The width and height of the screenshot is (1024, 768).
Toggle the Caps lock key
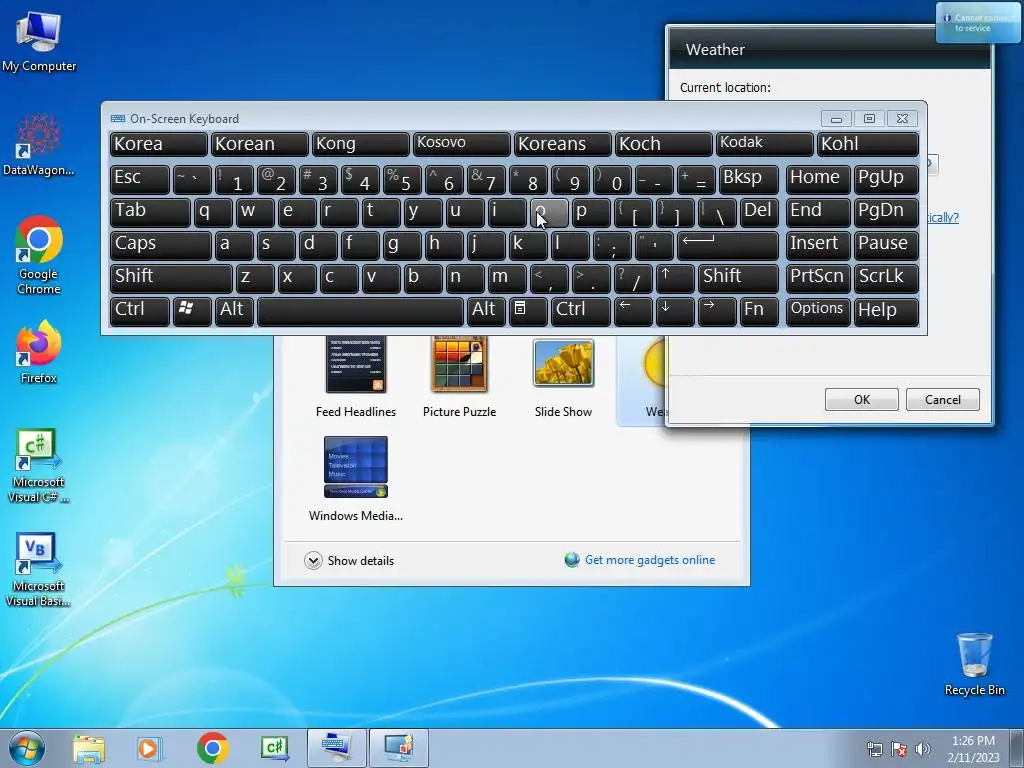[160, 245]
